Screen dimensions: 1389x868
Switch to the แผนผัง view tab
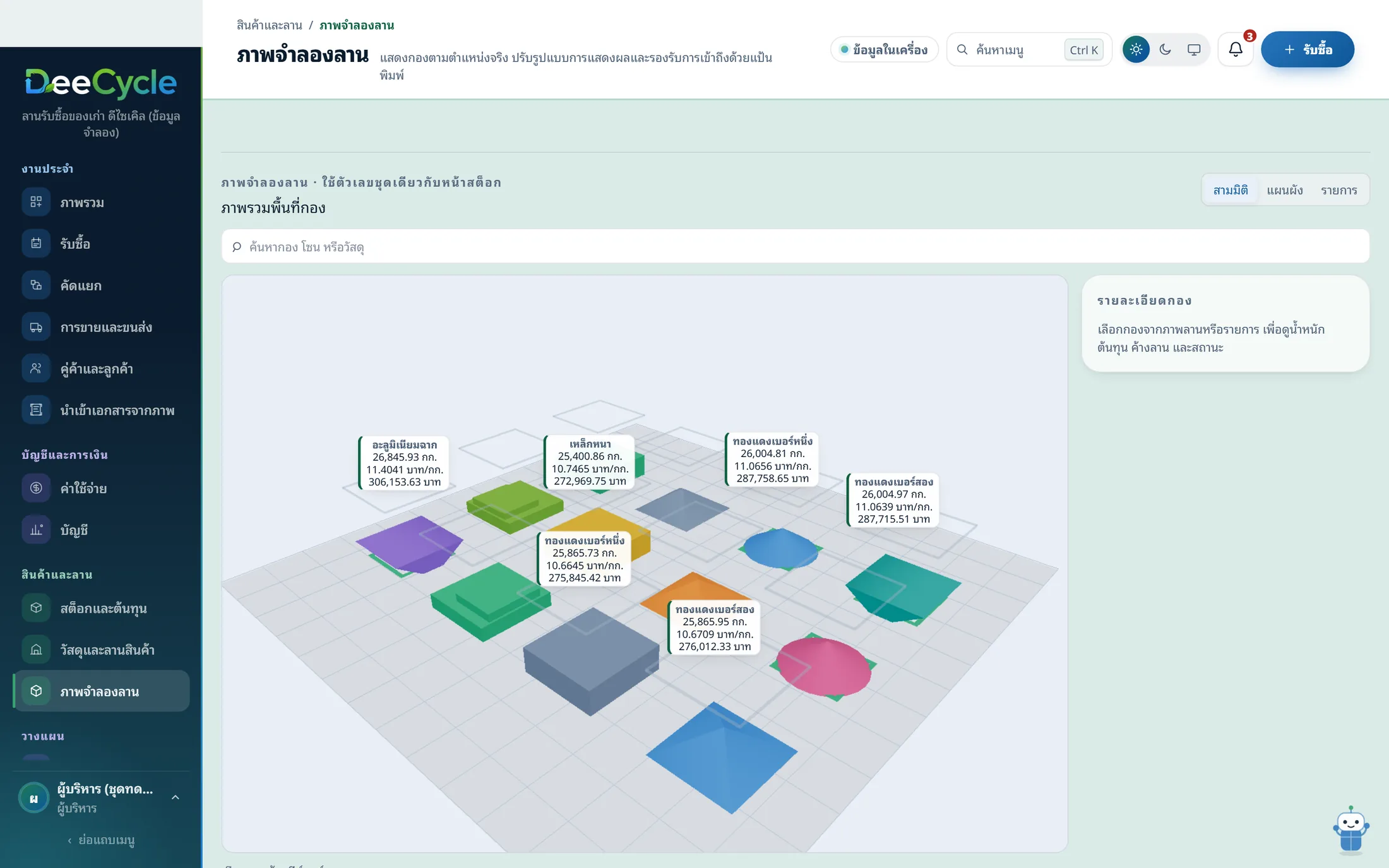point(1285,190)
